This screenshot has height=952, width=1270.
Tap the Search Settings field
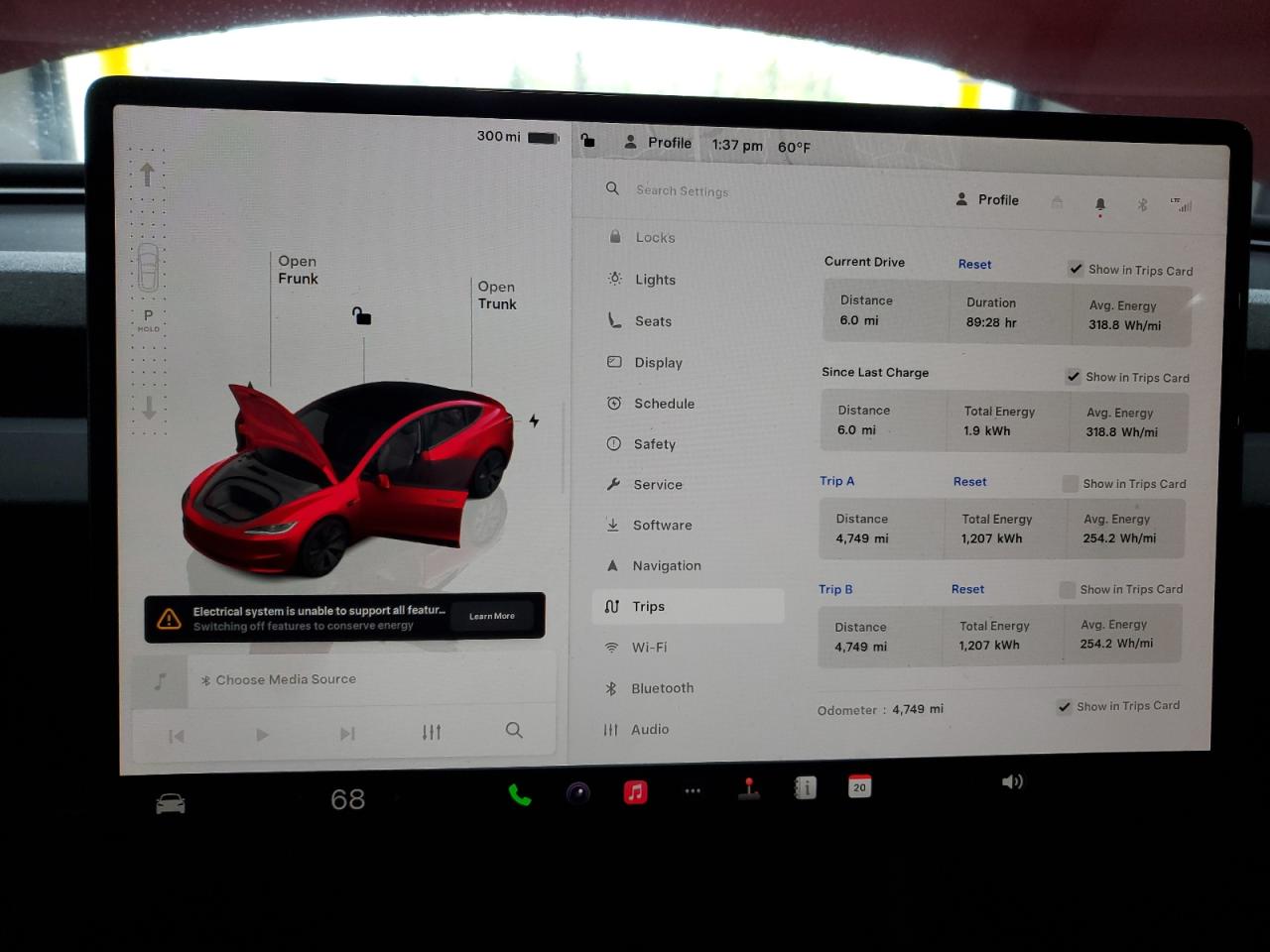click(683, 190)
